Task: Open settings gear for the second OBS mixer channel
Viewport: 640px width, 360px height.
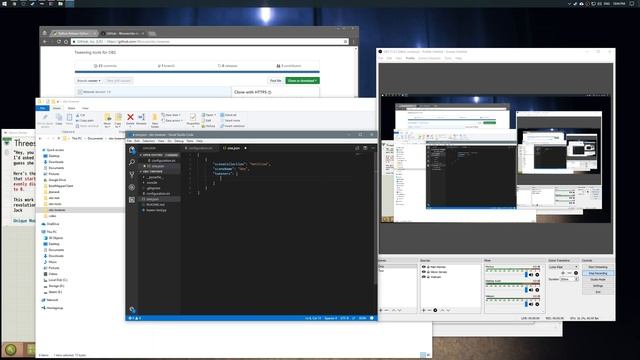Action: [x=537, y=290]
